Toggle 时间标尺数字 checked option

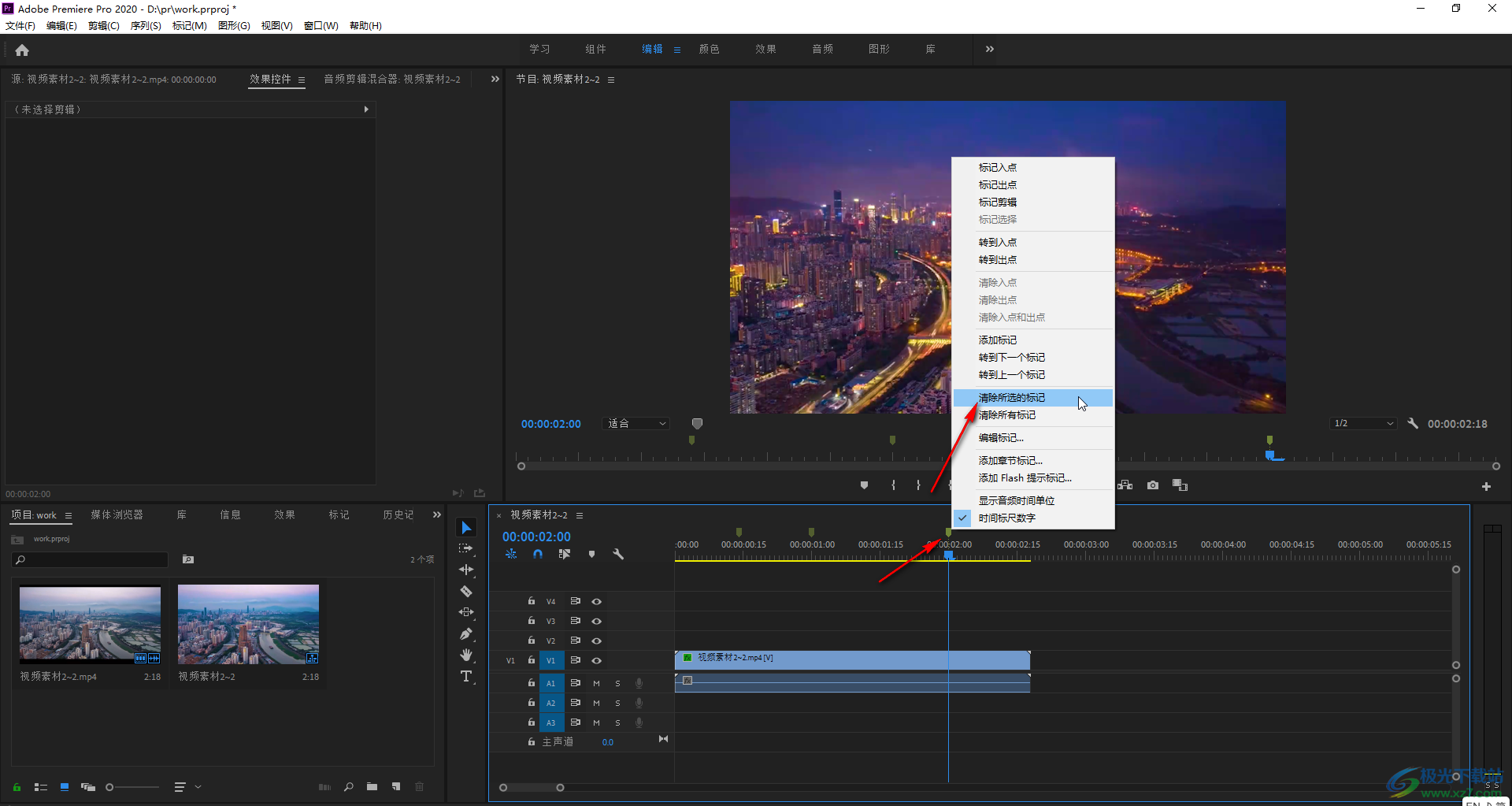1033,518
